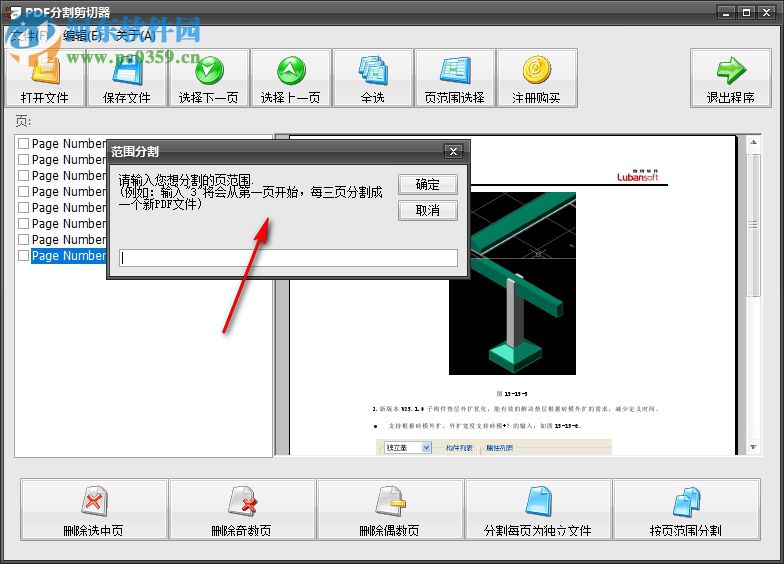Focus the page range input field

[288, 258]
